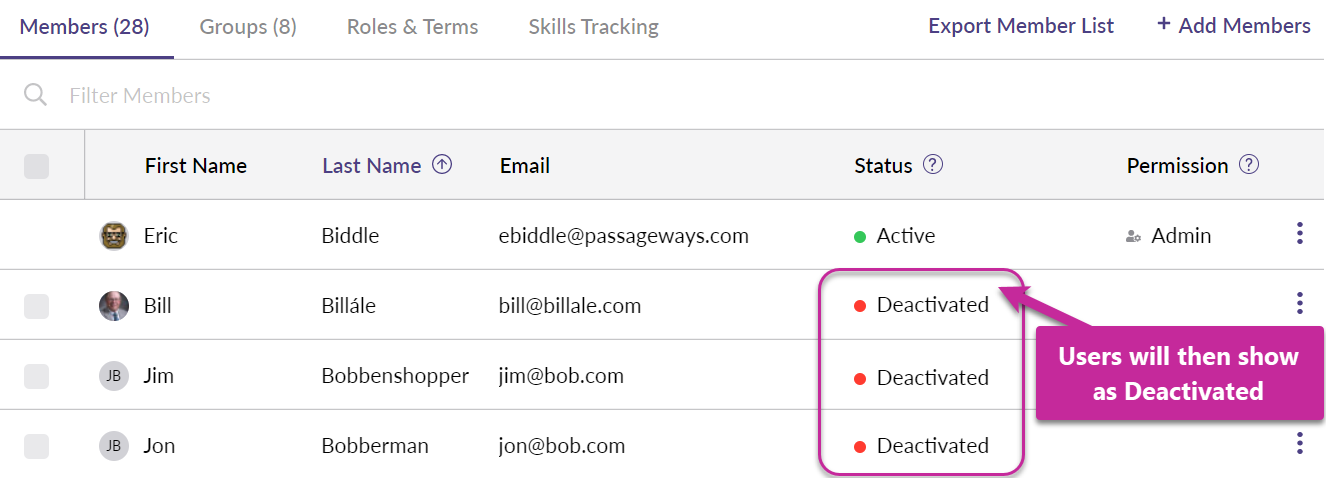Toggle the select-all header checkbox
1326x478 pixels.
(x=36, y=166)
